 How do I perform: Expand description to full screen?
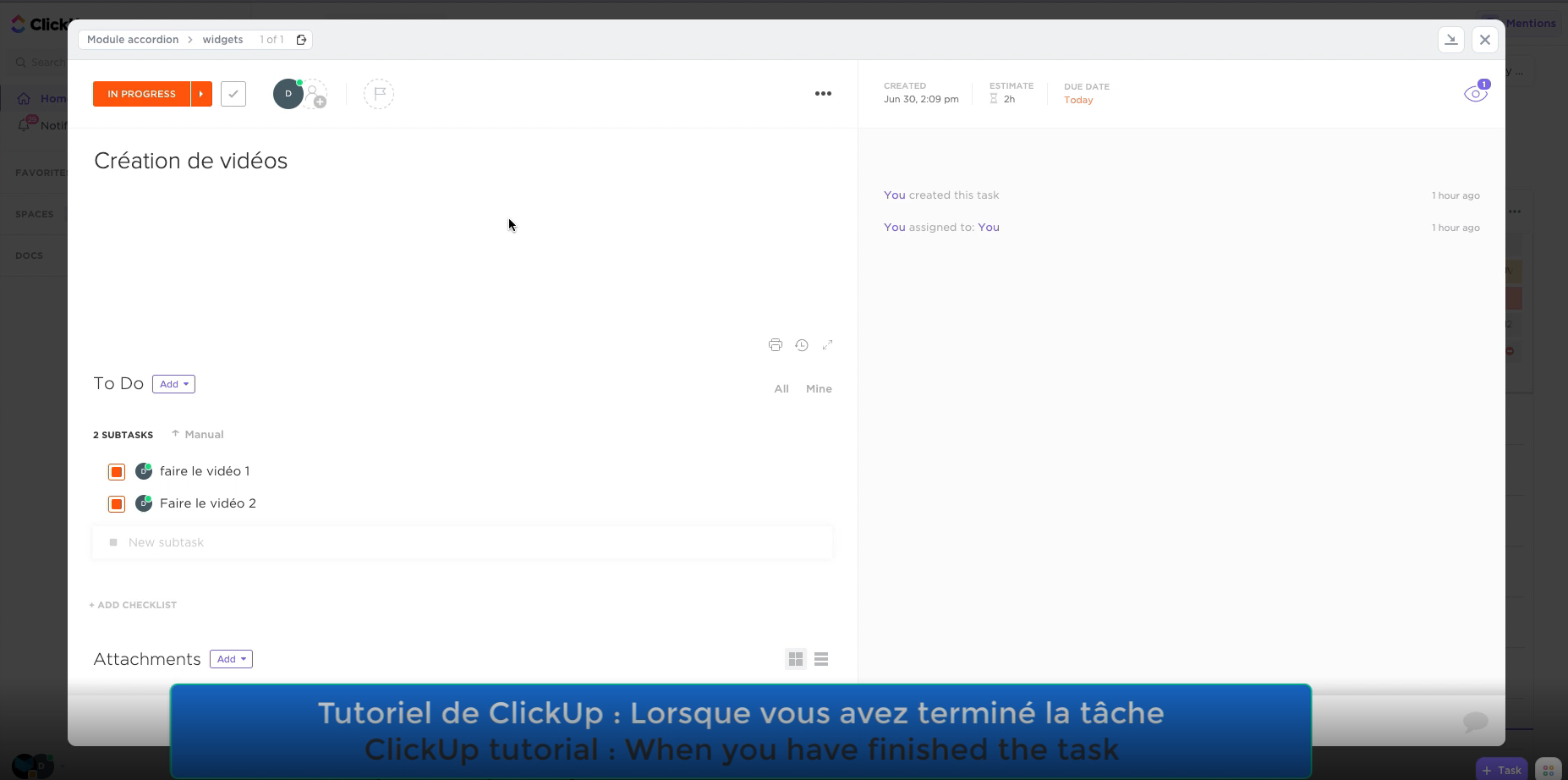tap(828, 345)
